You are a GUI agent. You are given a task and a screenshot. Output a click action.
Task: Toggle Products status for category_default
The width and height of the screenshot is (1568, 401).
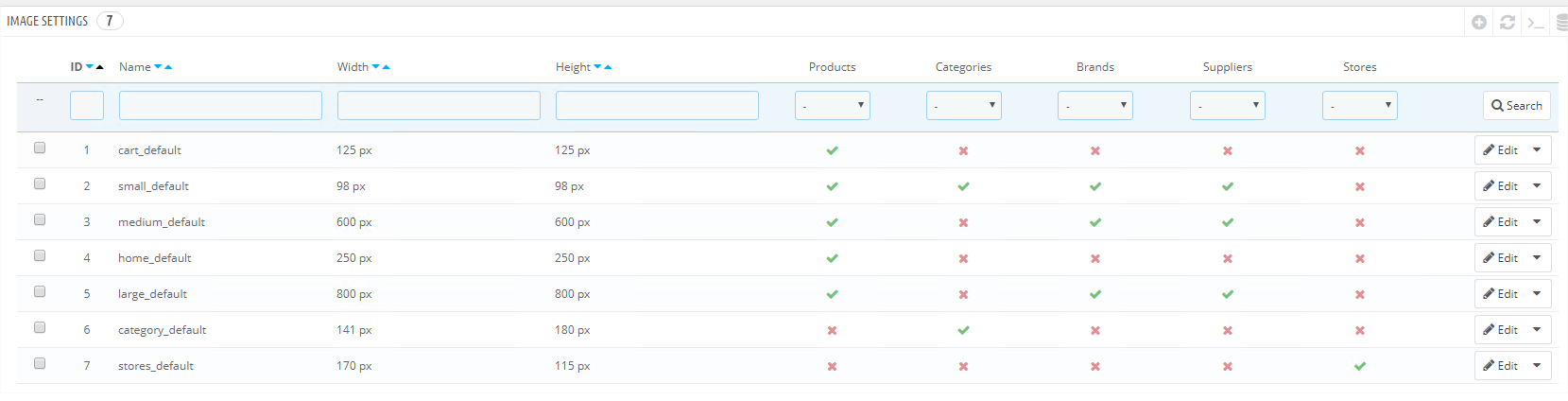[832, 330]
